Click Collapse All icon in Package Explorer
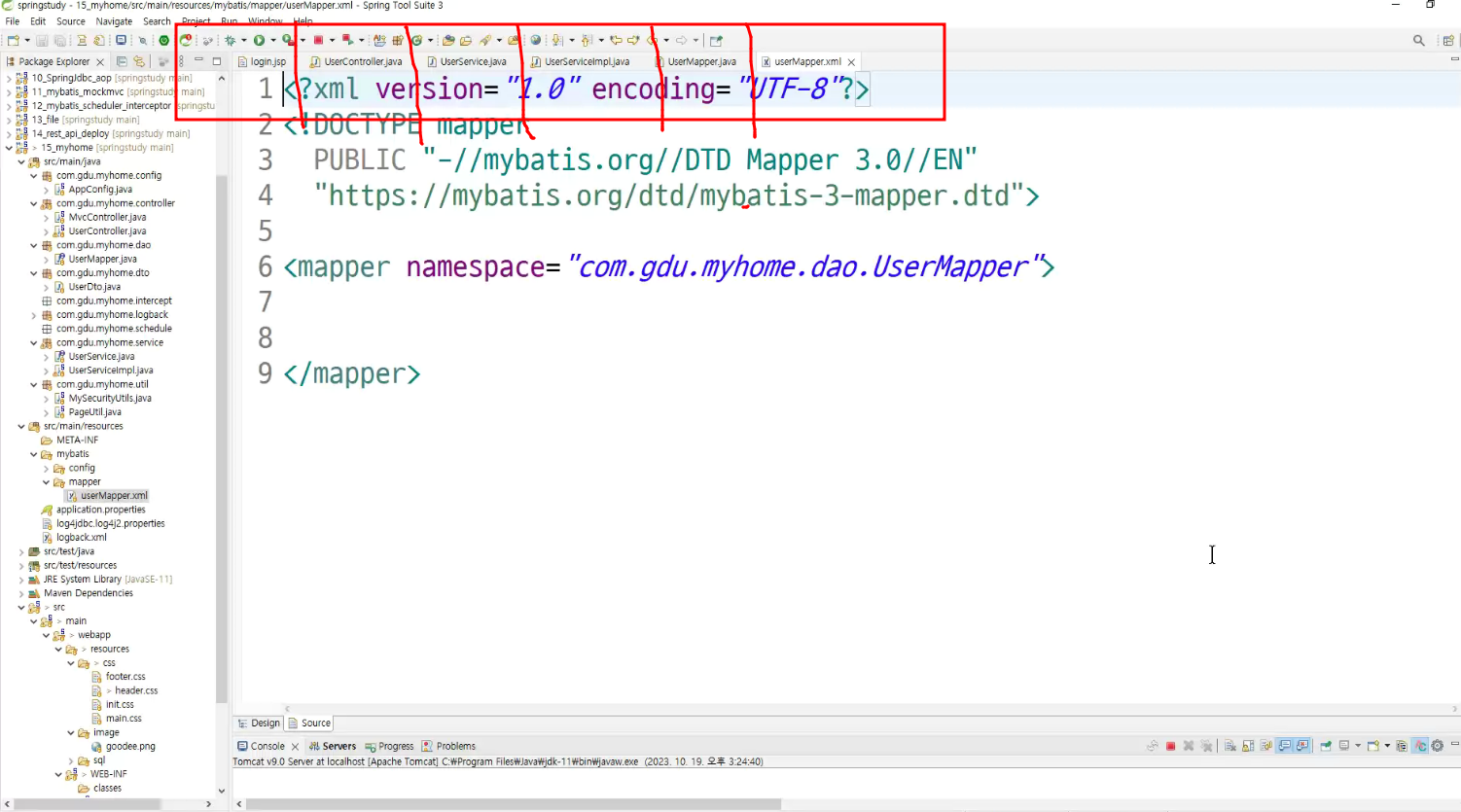This screenshot has height=812, width=1461. pyautogui.click(x=122, y=61)
